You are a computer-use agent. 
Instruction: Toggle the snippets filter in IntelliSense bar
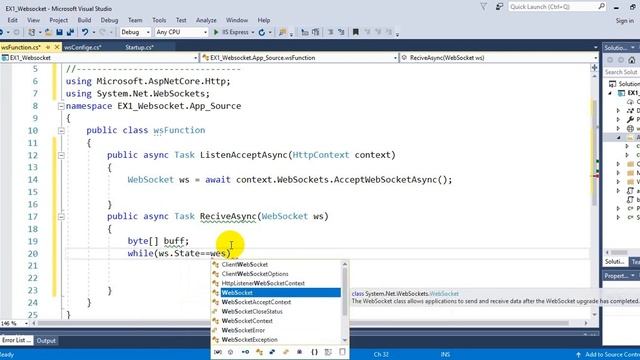click(x=342, y=352)
